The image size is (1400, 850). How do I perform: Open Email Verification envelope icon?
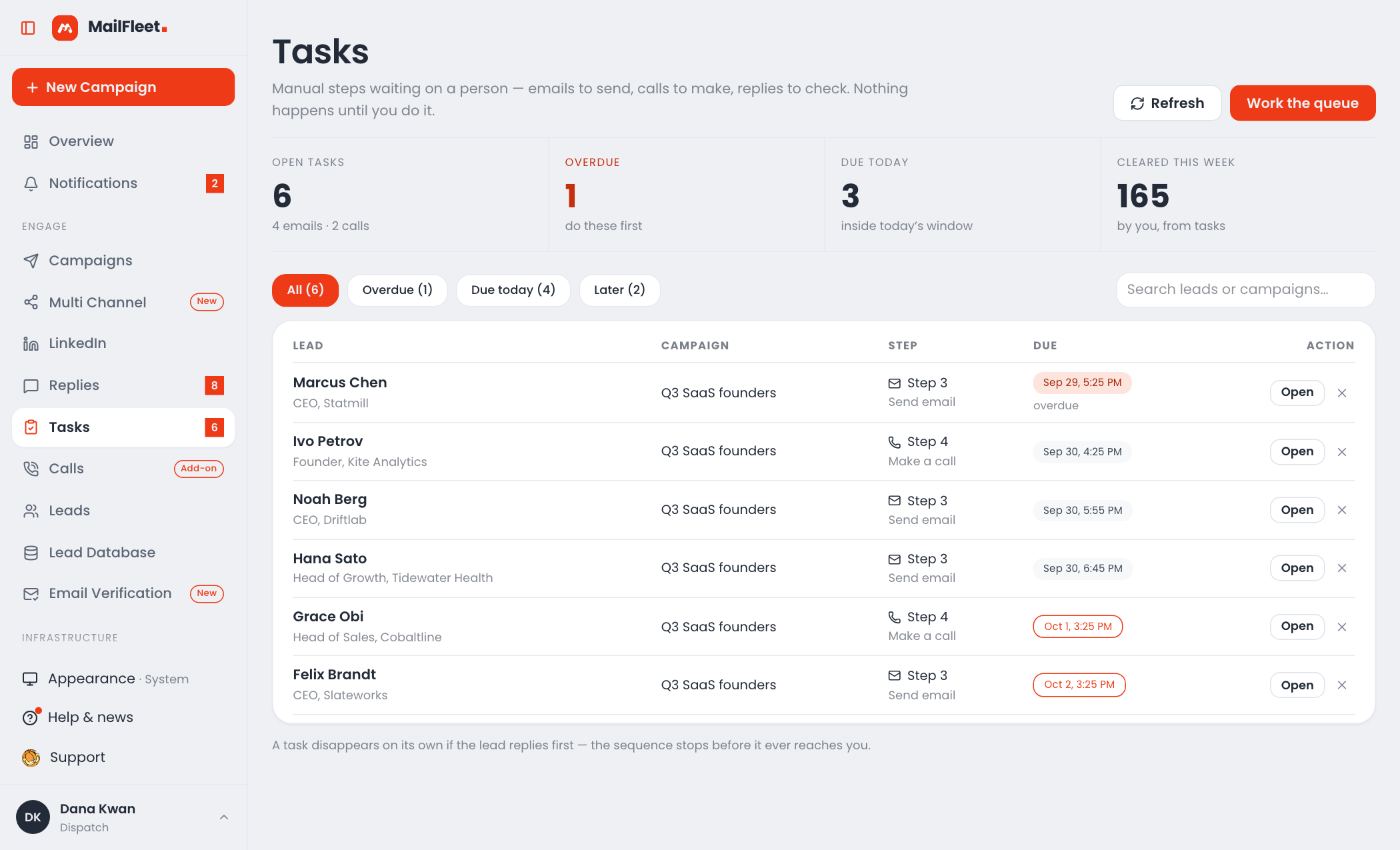[31, 593]
